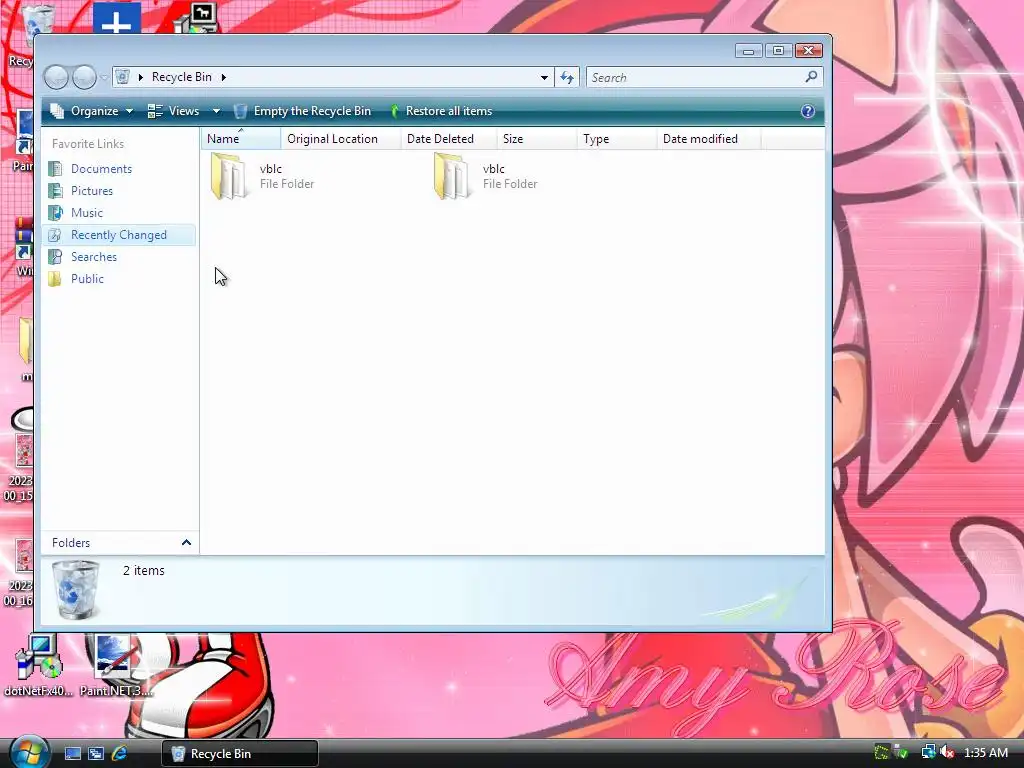Click the 2 items status text

point(144,571)
